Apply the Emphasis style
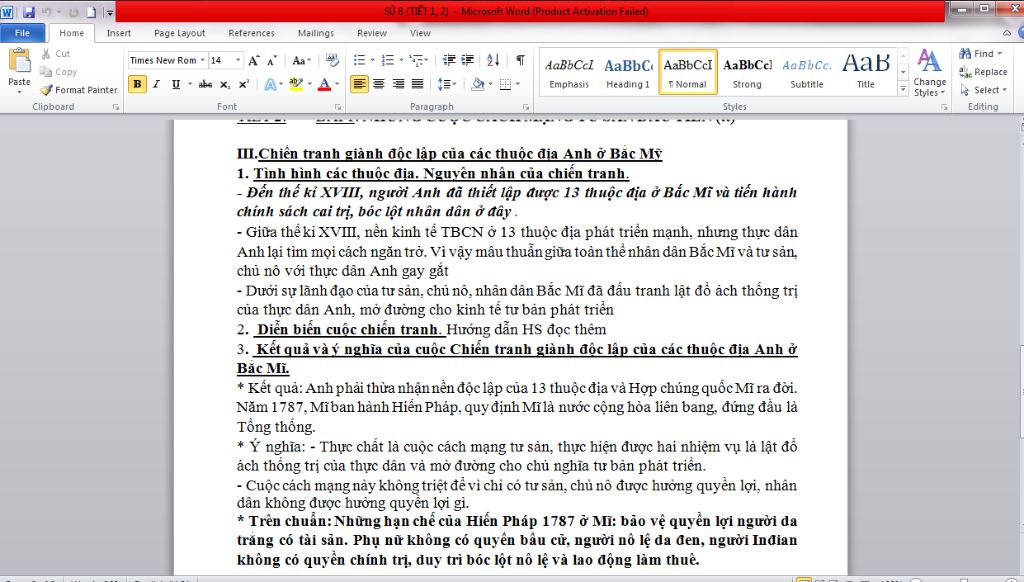Viewport: 1024px width, 582px height. tap(569, 73)
